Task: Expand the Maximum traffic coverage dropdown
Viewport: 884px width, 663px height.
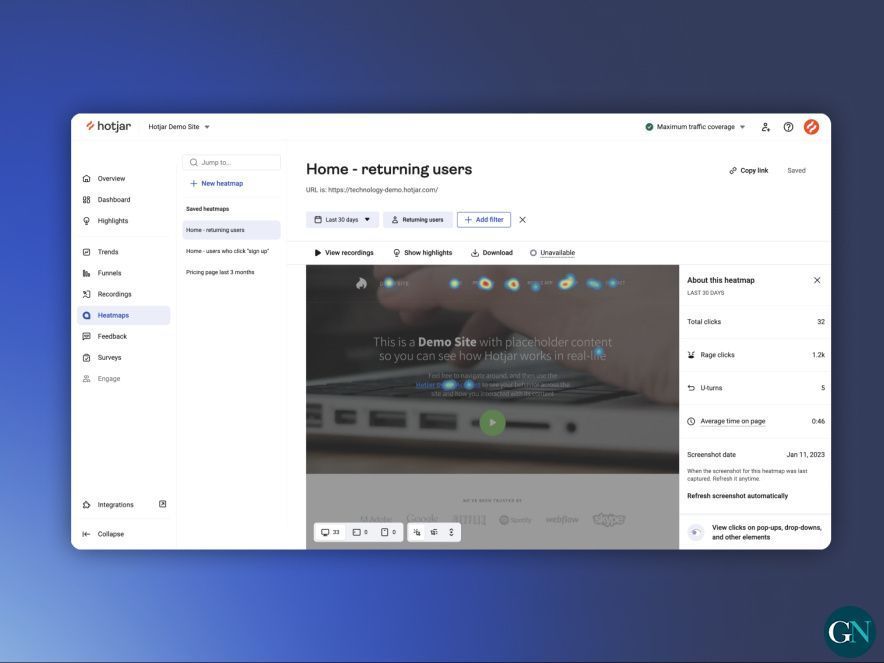Action: tap(695, 127)
